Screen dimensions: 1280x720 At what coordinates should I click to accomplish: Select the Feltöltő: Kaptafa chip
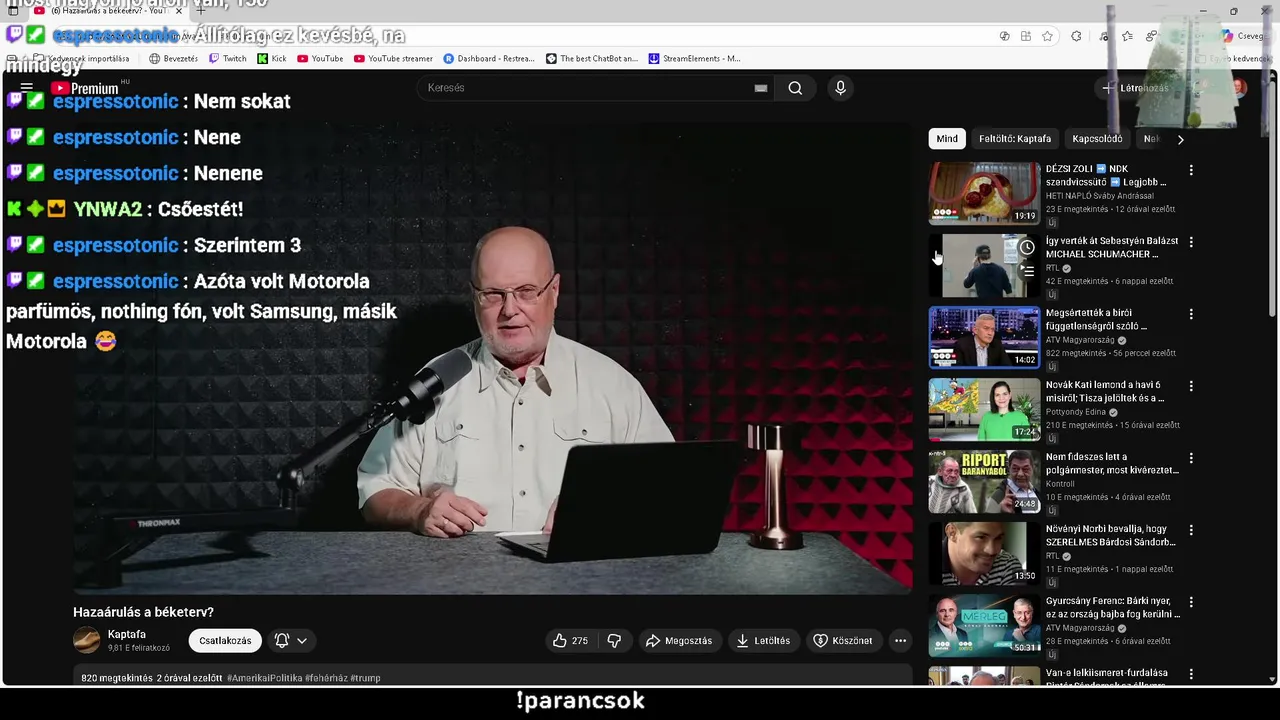[x=1015, y=139]
